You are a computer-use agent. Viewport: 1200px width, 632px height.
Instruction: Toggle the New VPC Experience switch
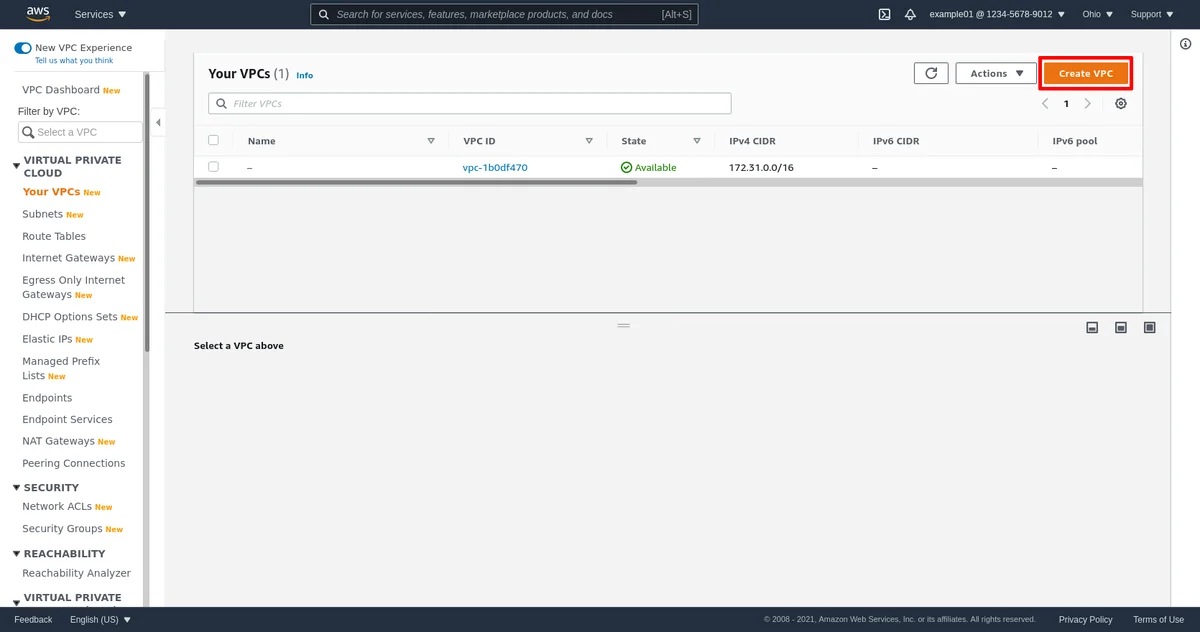[x=22, y=47]
